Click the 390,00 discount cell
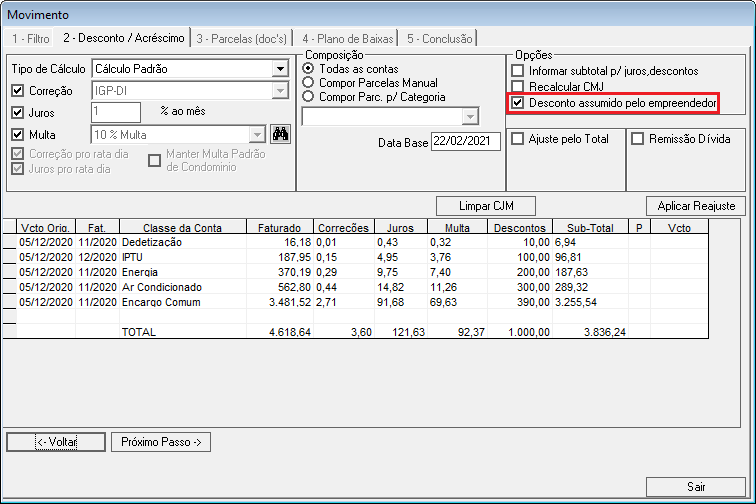 (x=520, y=302)
